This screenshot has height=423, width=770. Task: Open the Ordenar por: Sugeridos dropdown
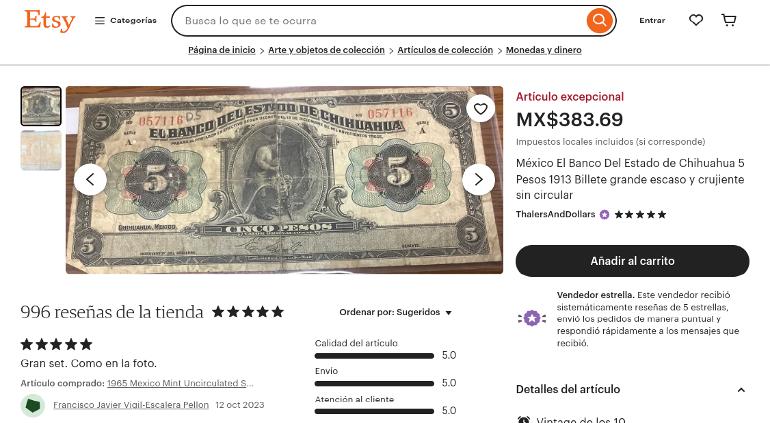(395, 312)
